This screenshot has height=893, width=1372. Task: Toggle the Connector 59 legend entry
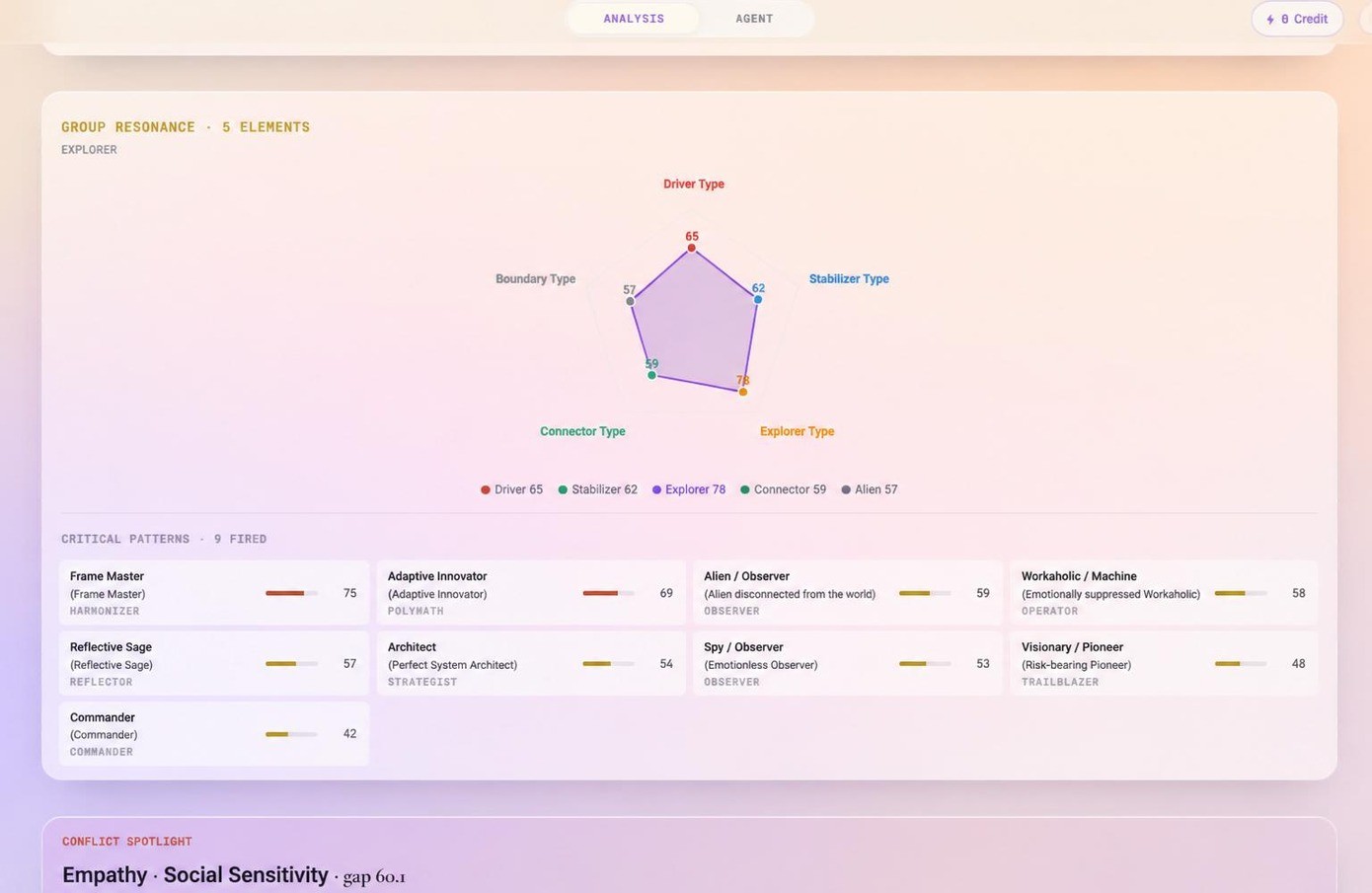tap(783, 489)
